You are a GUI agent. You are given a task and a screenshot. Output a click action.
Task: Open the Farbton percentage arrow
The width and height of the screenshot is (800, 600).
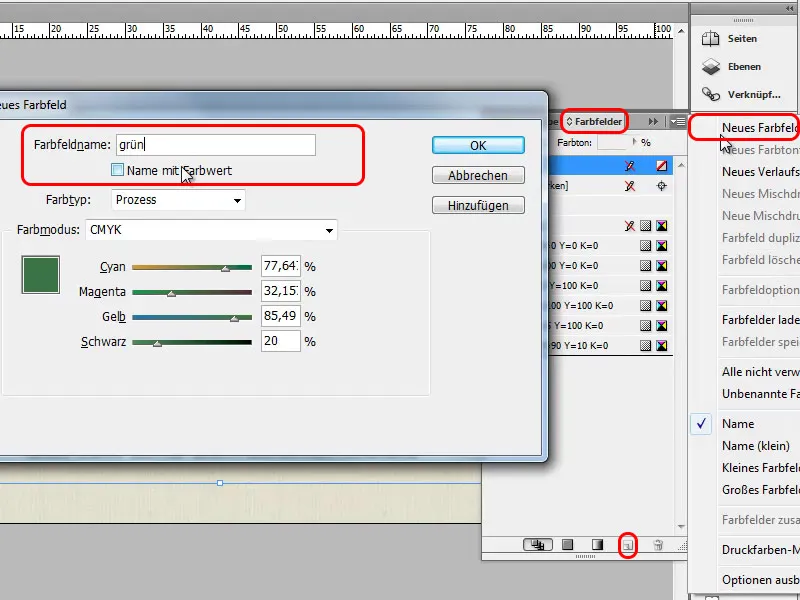coord(634,142)
